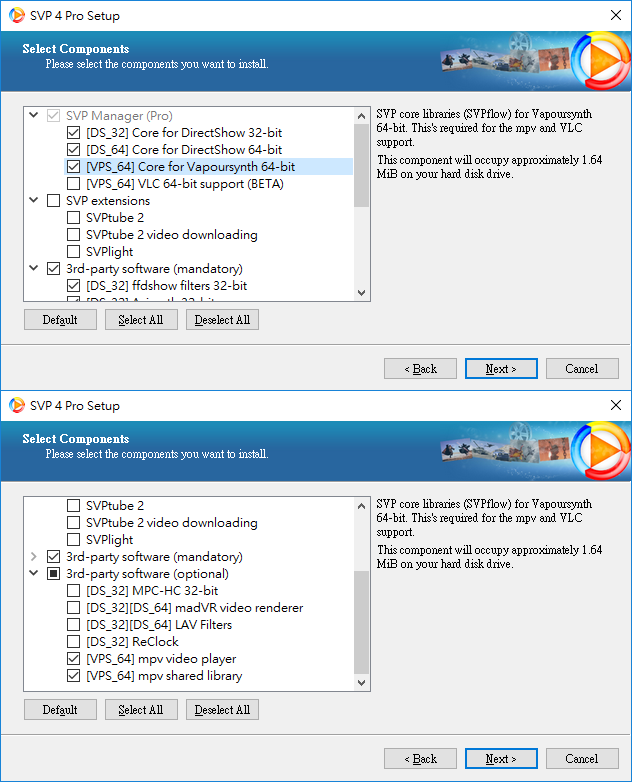The width and height of the screenshot is (632, 783).
Task: Click the SVP logo icon in the upper title bar
Action: coord(16,15)
